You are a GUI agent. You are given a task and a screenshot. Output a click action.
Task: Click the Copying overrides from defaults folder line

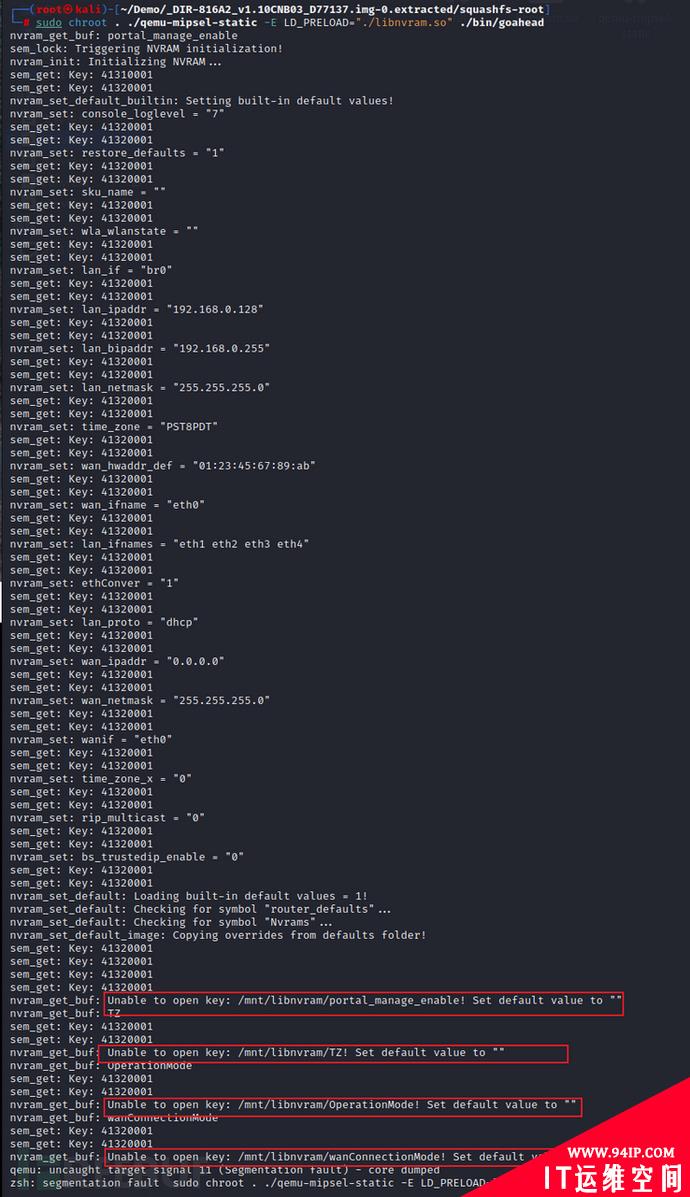(218, 935)
